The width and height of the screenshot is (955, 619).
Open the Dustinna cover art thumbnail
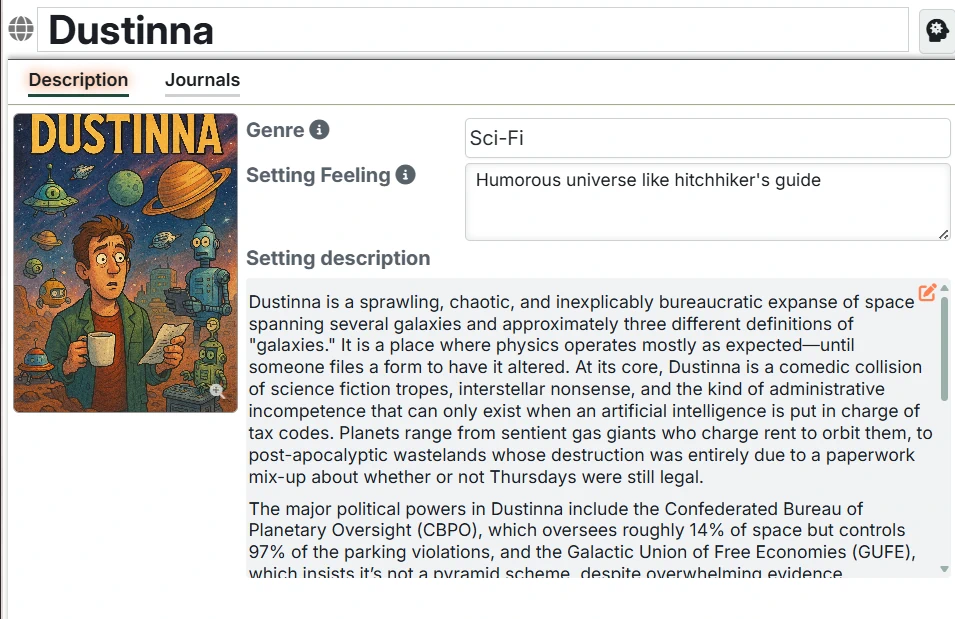(x=125, y=262)
